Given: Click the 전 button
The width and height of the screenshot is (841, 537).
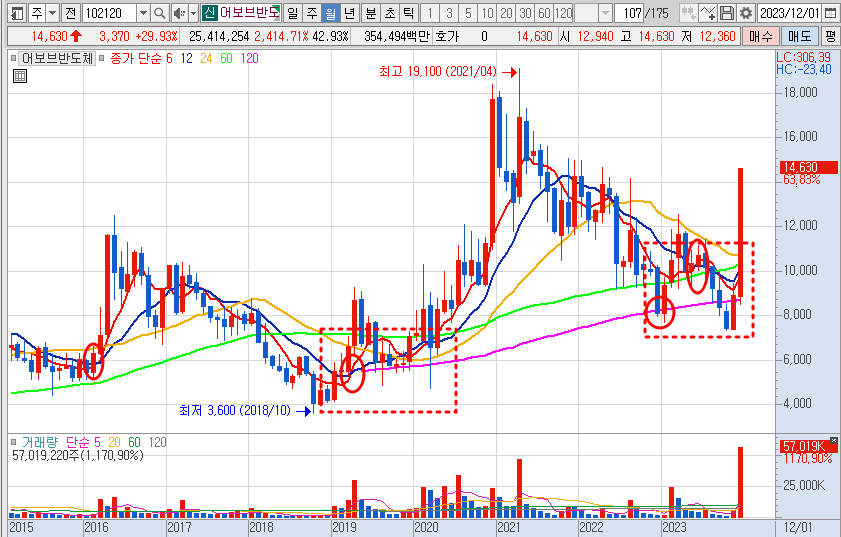Looking at the screenshot, I should coord(70,13).
